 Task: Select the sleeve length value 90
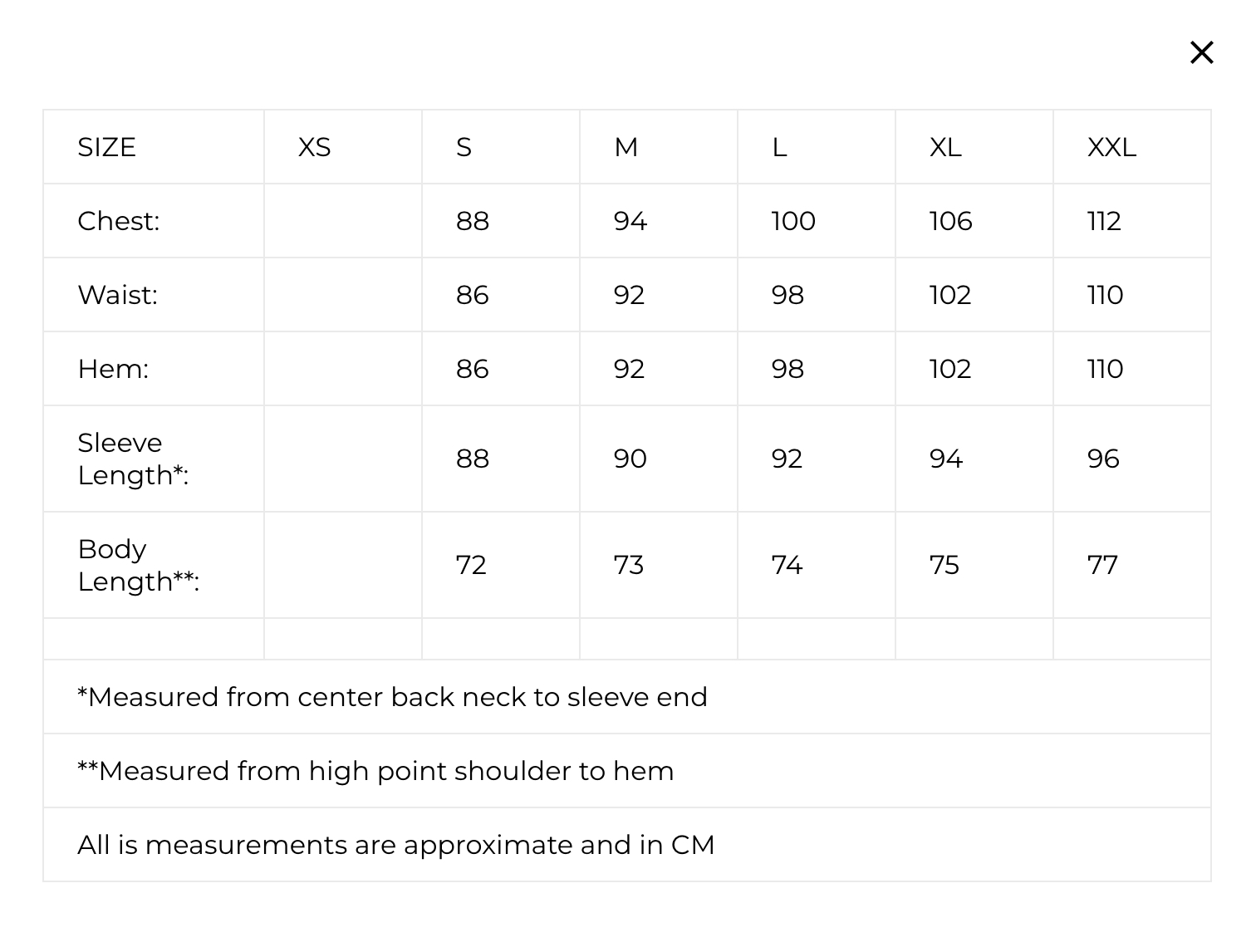point(630,459)
